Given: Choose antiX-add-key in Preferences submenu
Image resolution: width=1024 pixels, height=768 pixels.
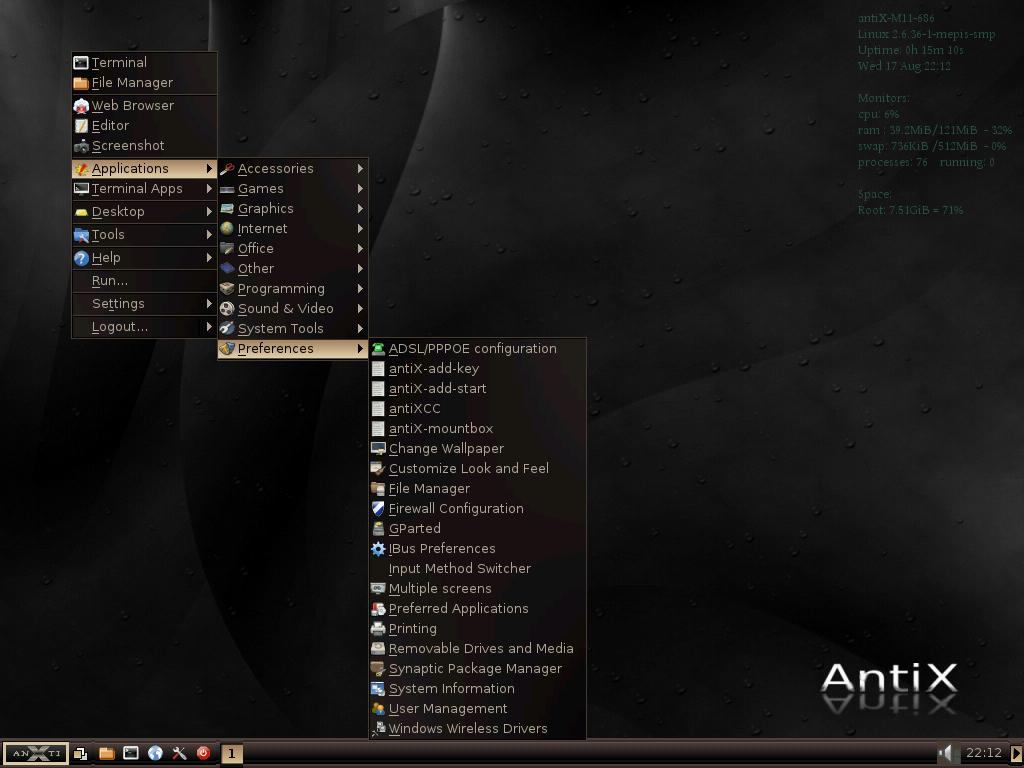Looking at the screenshot, I should click(x=477, y=369).
